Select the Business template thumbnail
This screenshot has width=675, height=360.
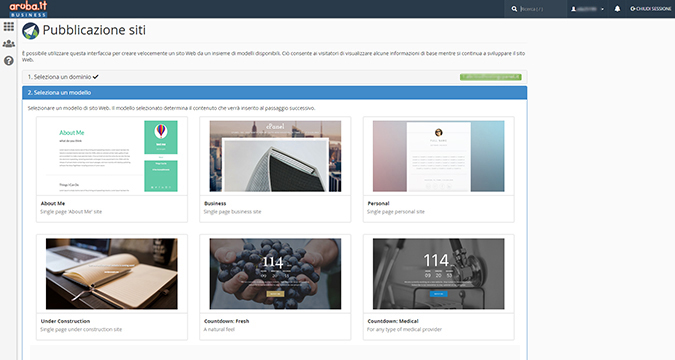(275, 156)
